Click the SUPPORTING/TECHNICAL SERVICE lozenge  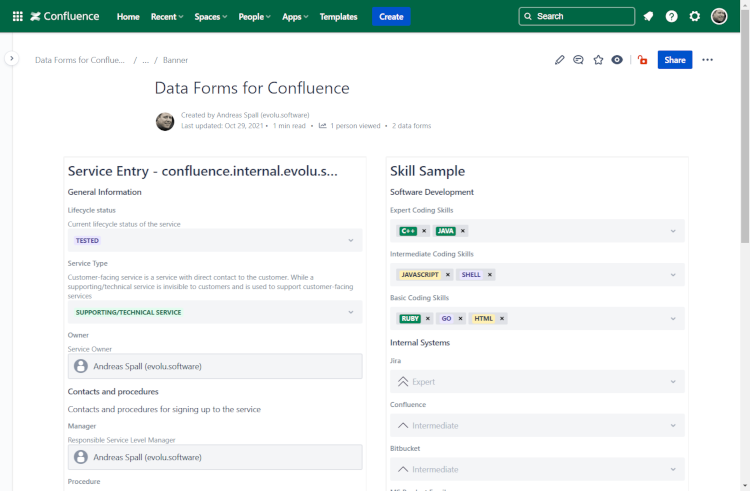(128, 312)
